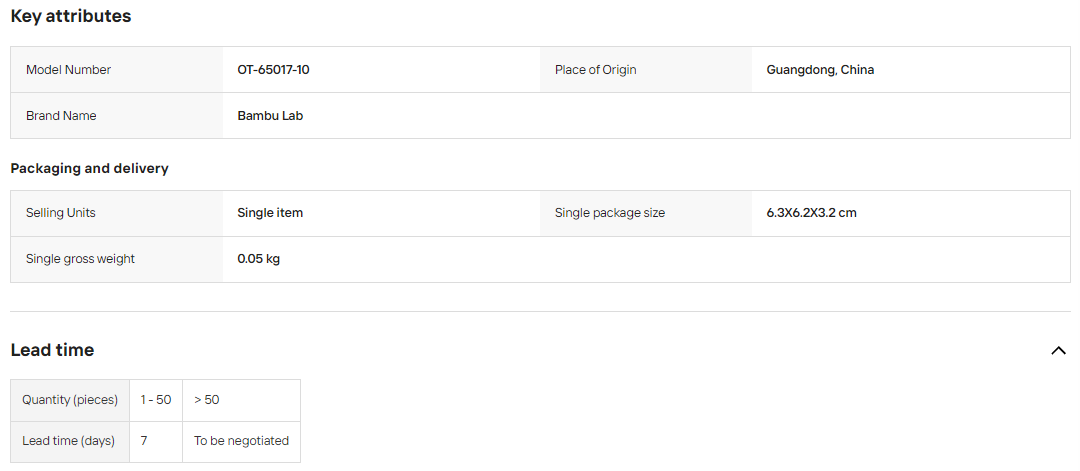Click the Single package size label
This screenshot has width=1080, height=471.
point(610,213)
